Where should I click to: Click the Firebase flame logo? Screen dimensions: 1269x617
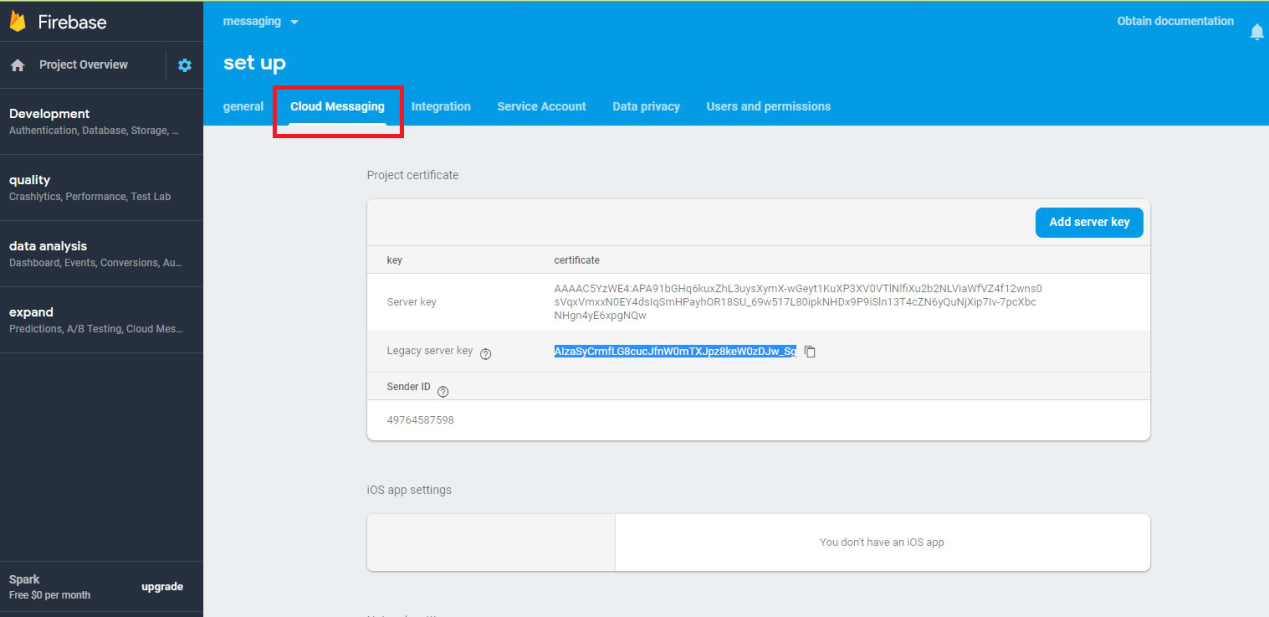[17, 21]
